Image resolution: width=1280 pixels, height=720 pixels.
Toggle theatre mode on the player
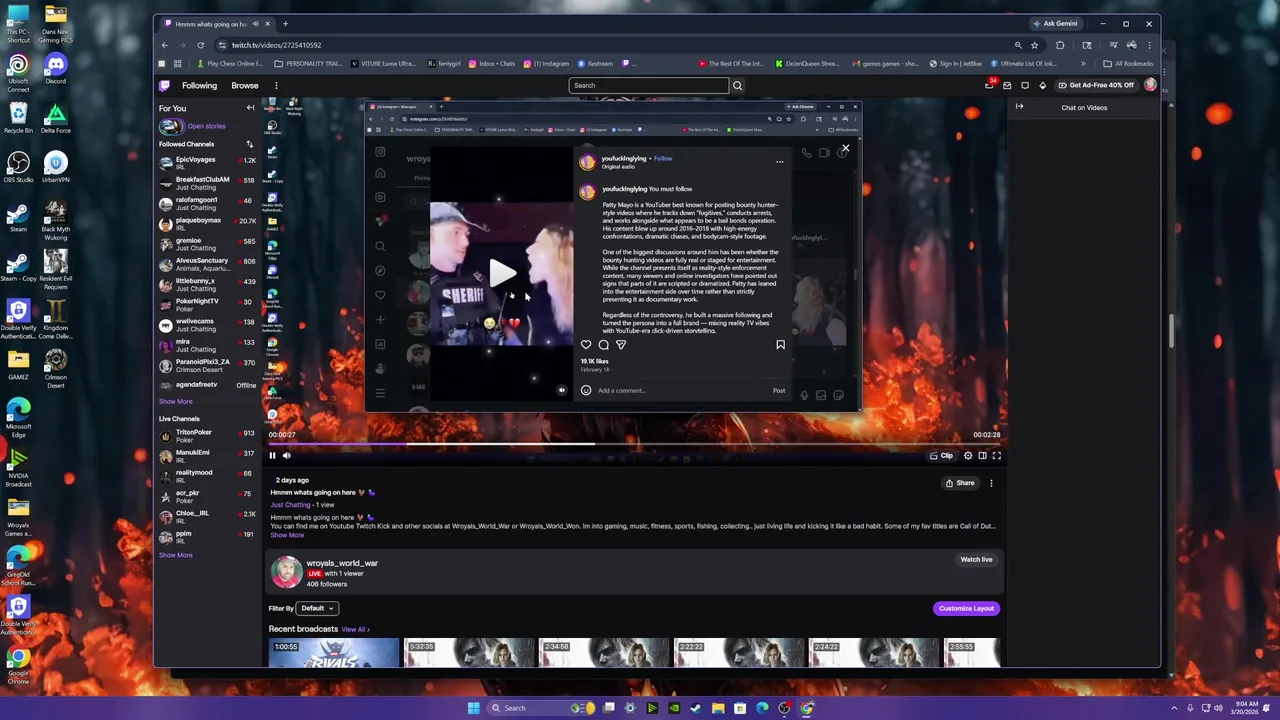pyautogui.click(x=982, y=456)
